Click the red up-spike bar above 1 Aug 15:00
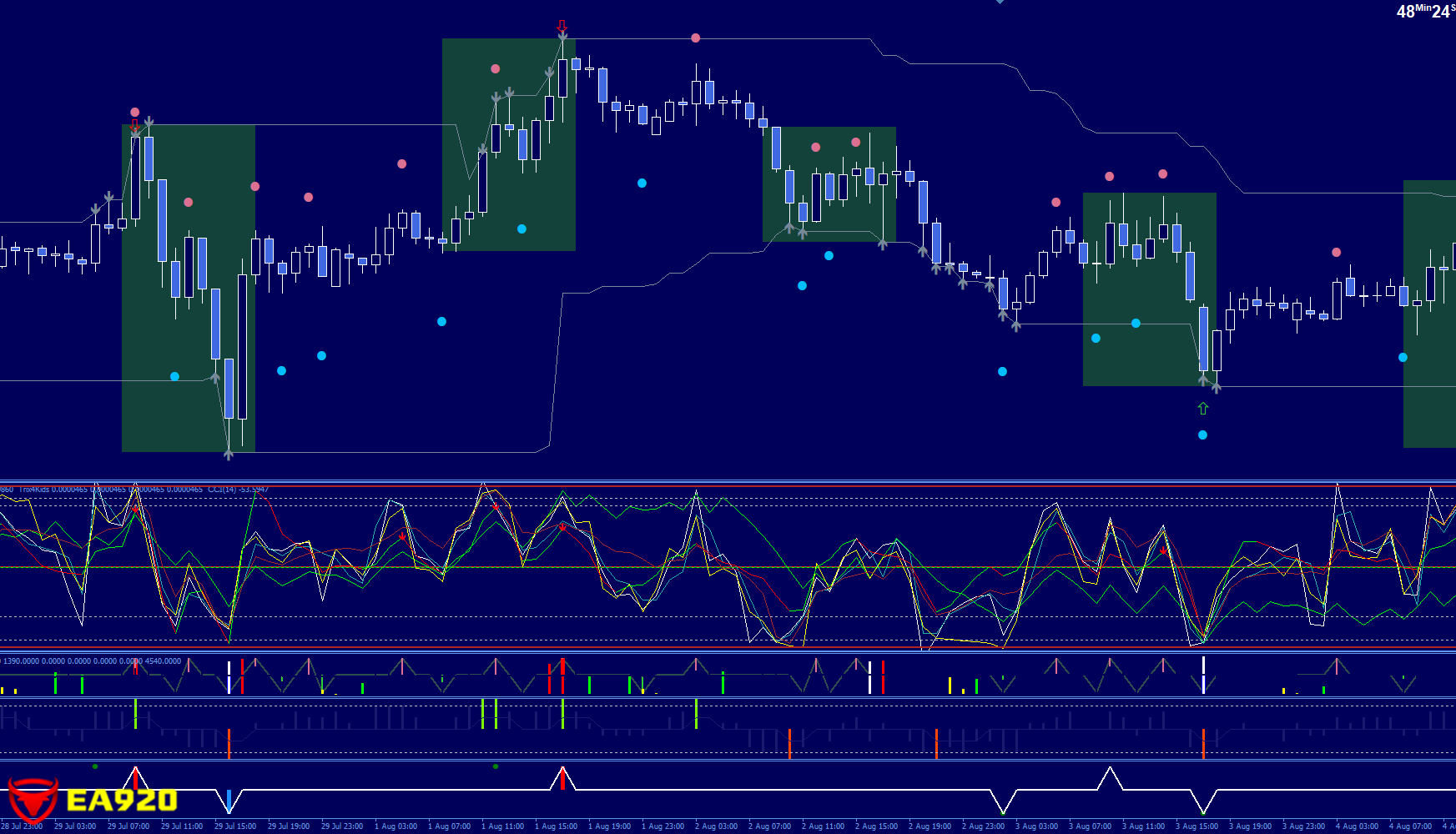This screenshot has width=1456, height=834. (x=562, y=779)
